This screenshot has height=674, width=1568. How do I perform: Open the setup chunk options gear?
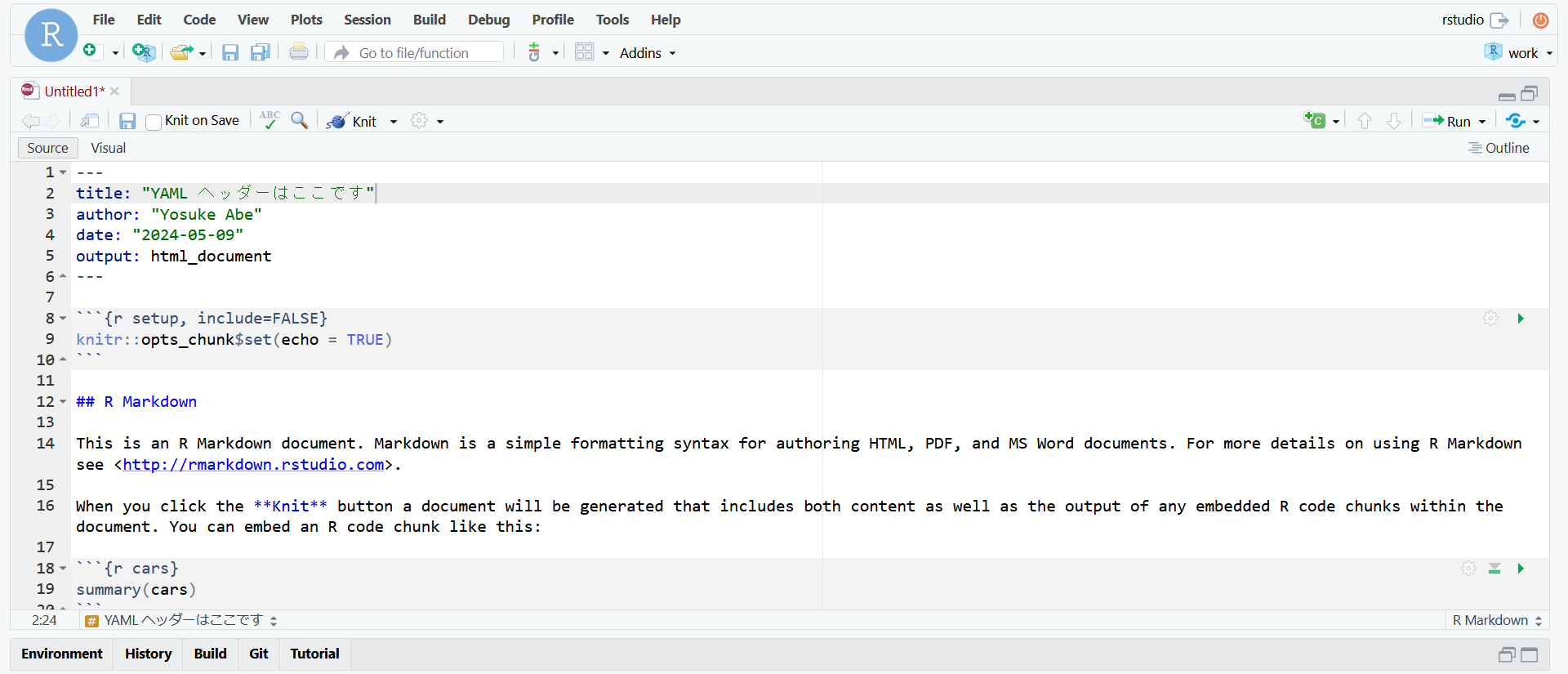coord(1490,319)
